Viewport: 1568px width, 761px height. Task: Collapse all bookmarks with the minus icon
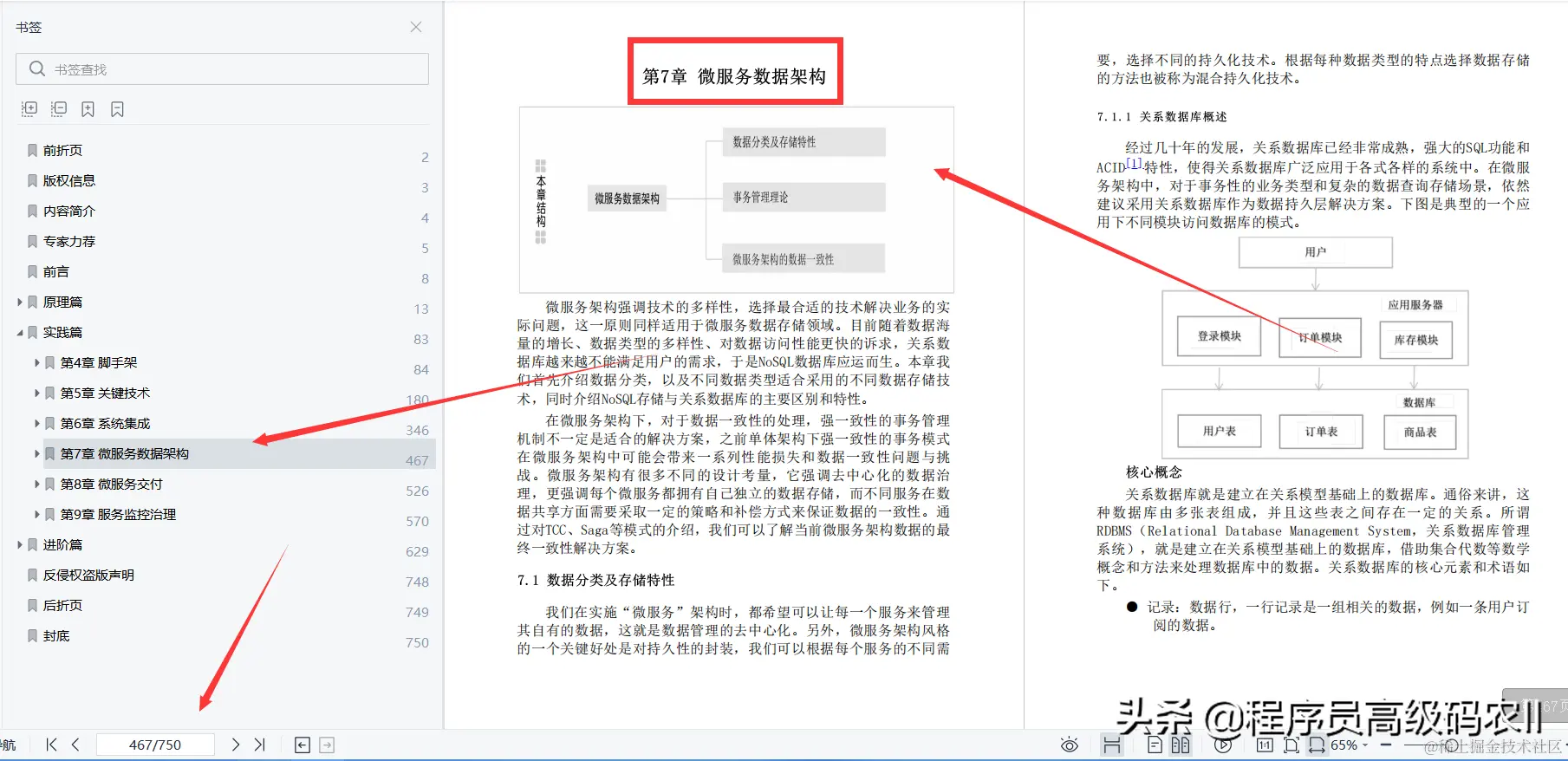click(59, 109)
